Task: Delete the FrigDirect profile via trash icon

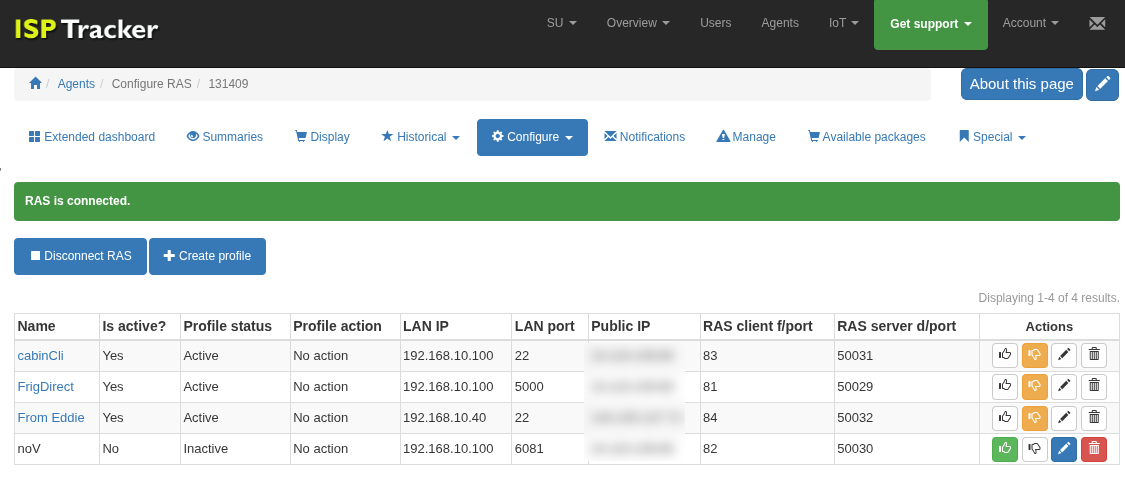Action: point(1094,386)
